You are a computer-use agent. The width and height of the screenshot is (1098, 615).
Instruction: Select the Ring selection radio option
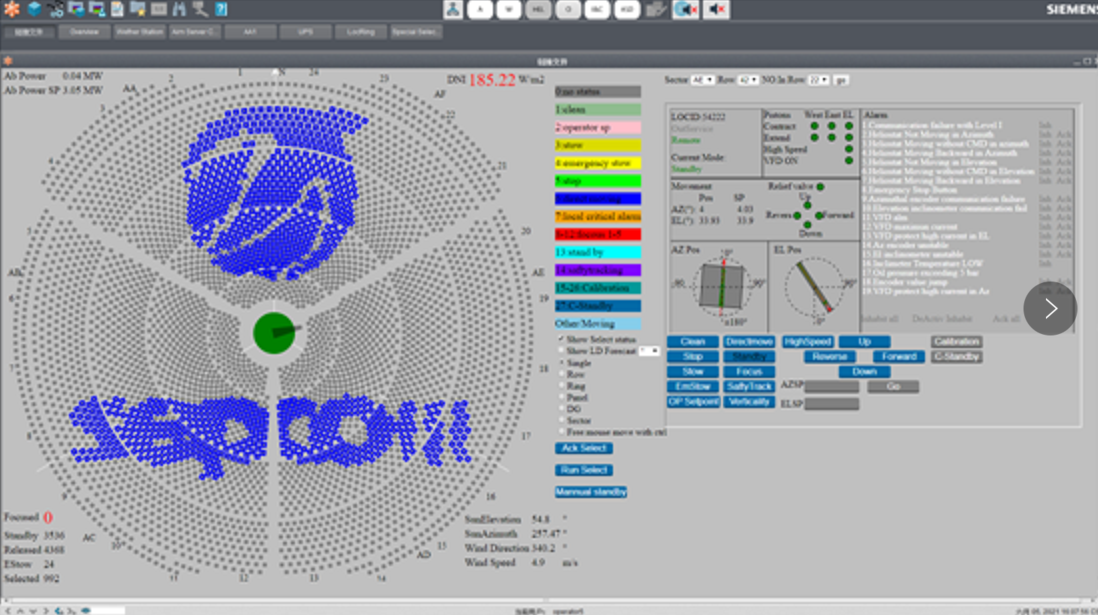point(561,387)
